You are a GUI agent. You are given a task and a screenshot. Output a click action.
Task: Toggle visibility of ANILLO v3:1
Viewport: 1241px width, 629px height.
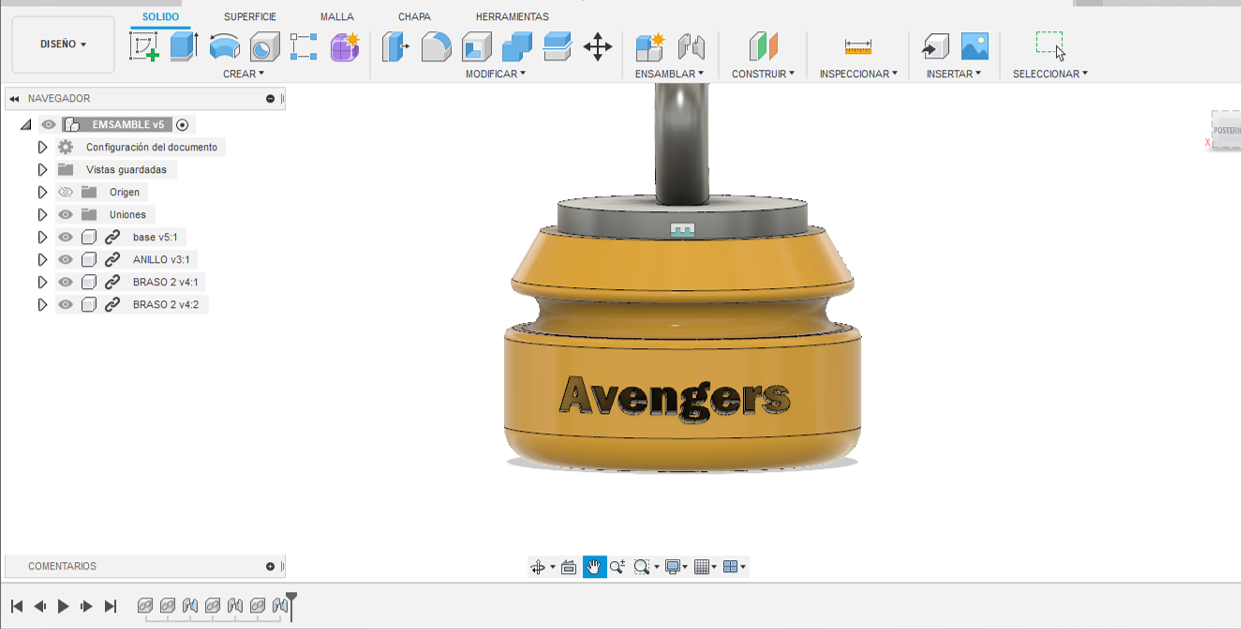tap(66, 260)
